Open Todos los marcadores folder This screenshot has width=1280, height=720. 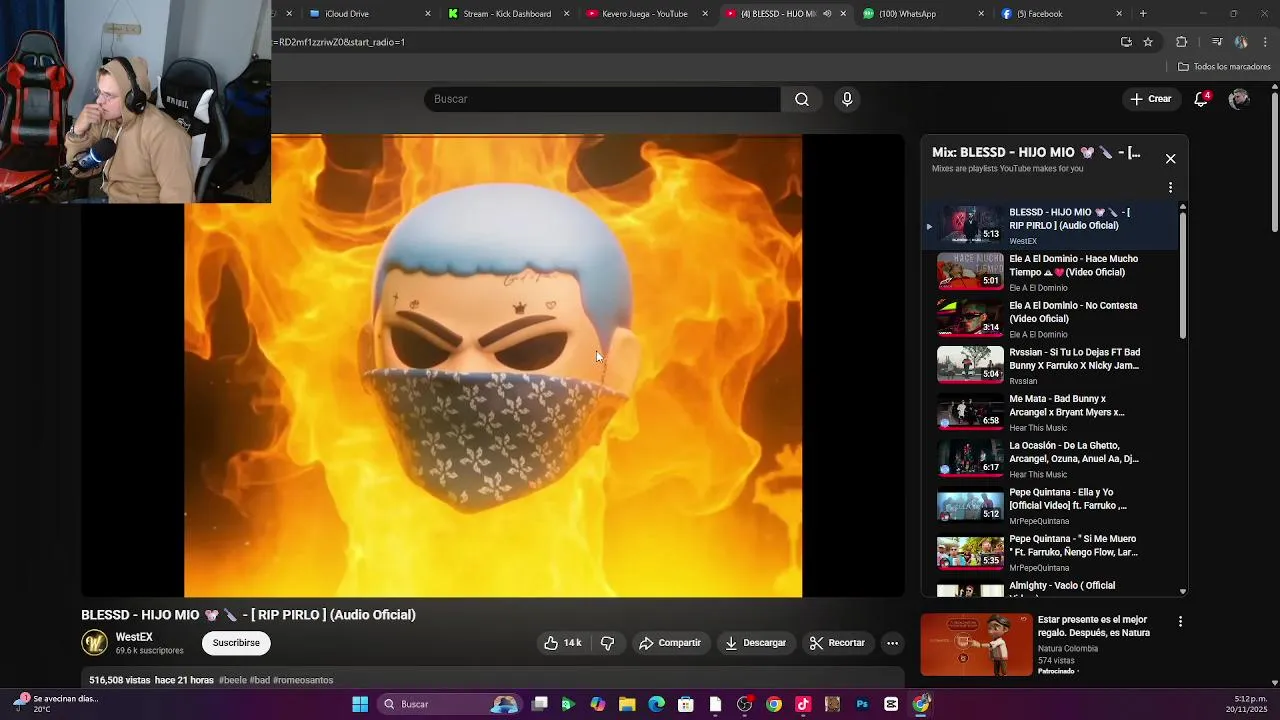tap(1224, 67)
